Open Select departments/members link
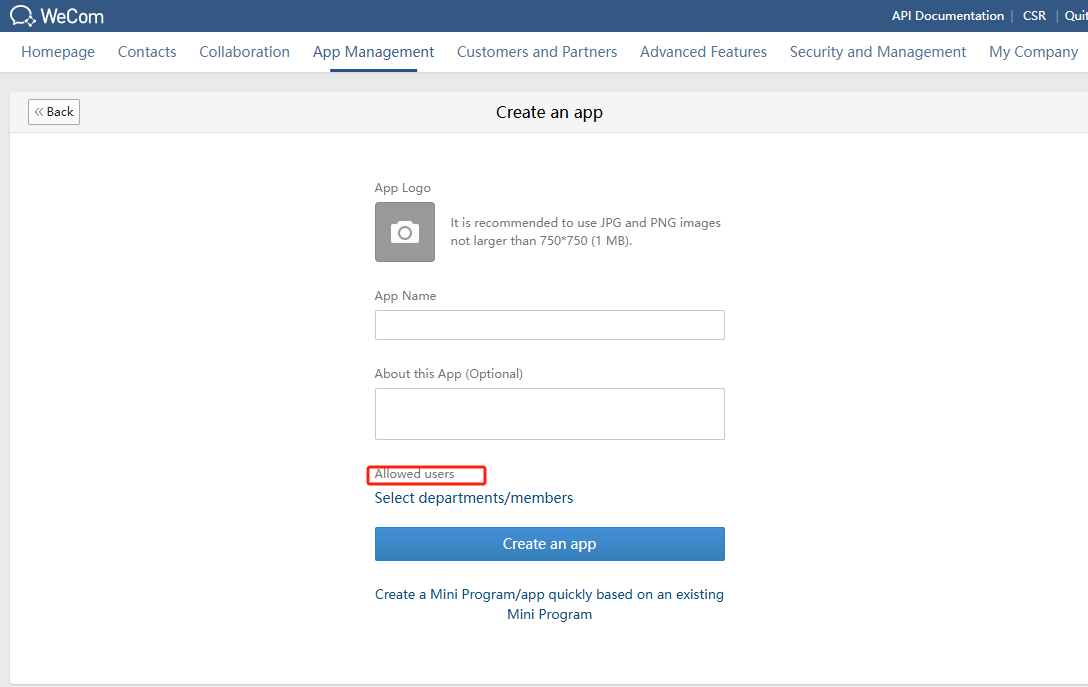The height and width of the screenshot is (687, 1088). [x=474, y=498]
